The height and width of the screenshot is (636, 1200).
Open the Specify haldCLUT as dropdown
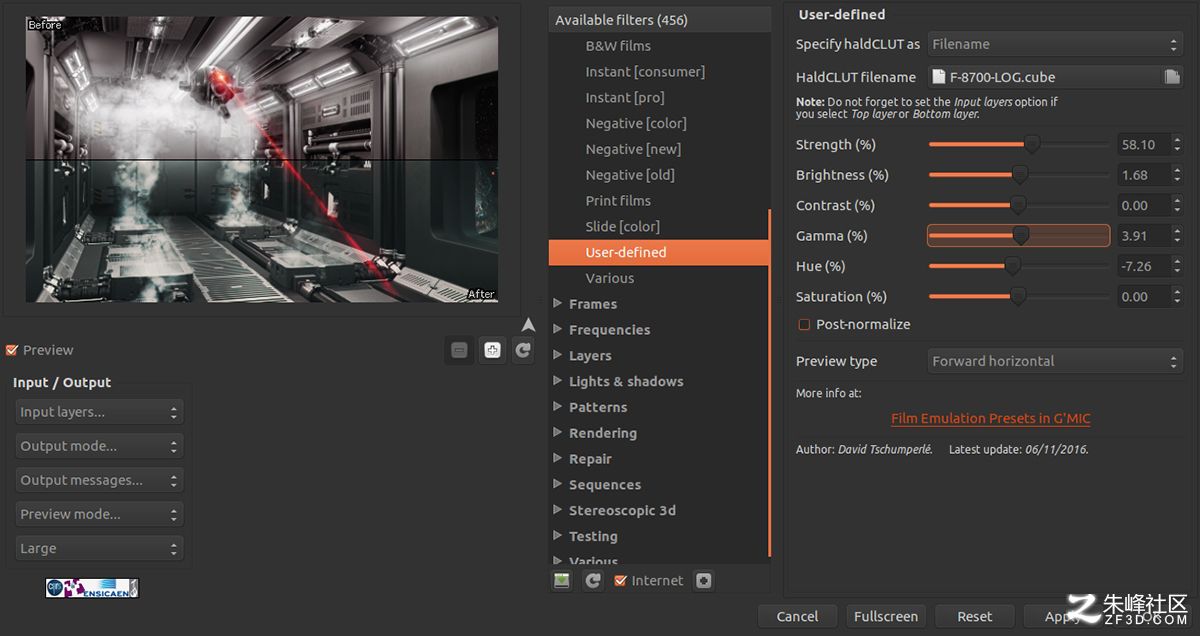tap(1055, 44)
